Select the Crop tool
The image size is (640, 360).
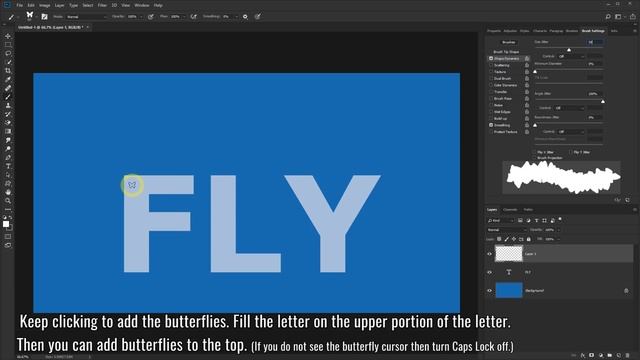click(x=8, y=71)
